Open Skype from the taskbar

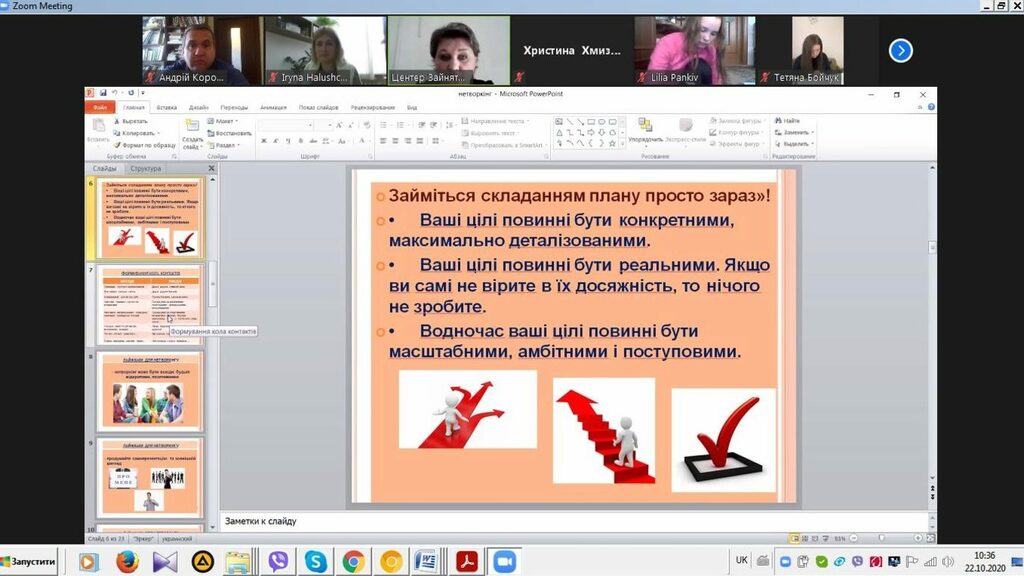pos(316,562)
